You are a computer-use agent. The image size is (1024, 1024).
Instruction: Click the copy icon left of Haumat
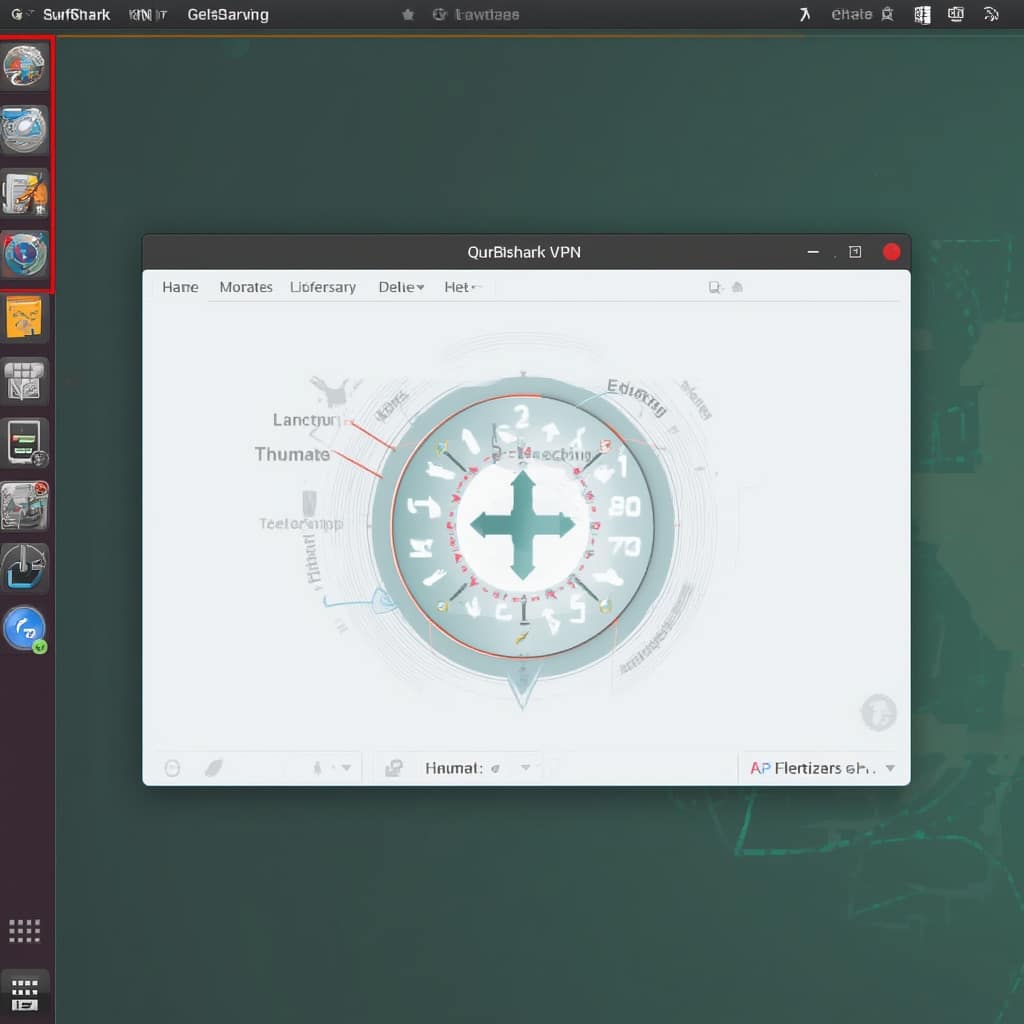click(394, 768)
